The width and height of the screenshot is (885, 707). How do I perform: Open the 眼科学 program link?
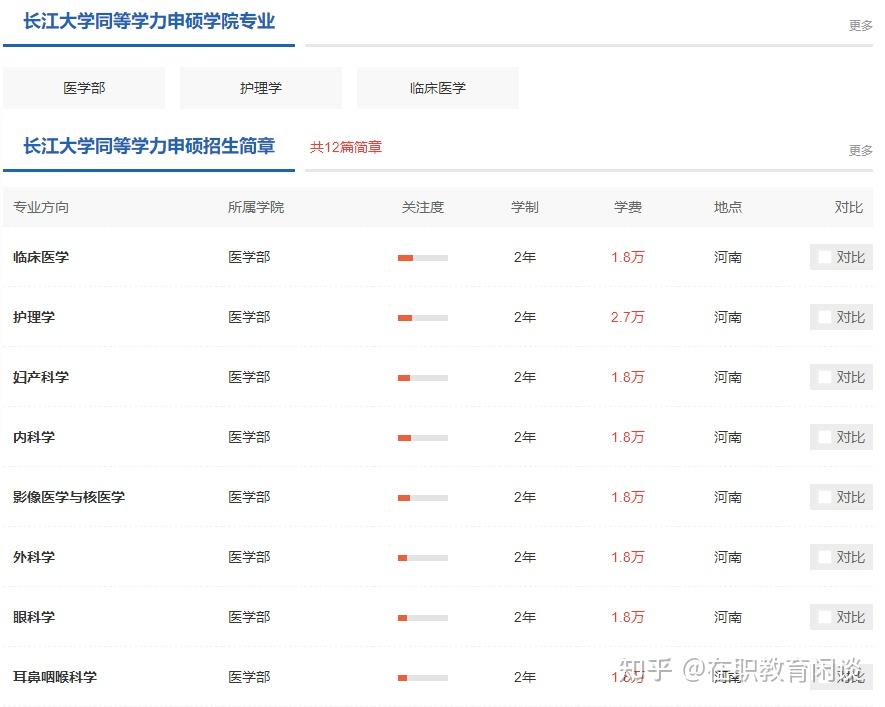coord(34,617)
